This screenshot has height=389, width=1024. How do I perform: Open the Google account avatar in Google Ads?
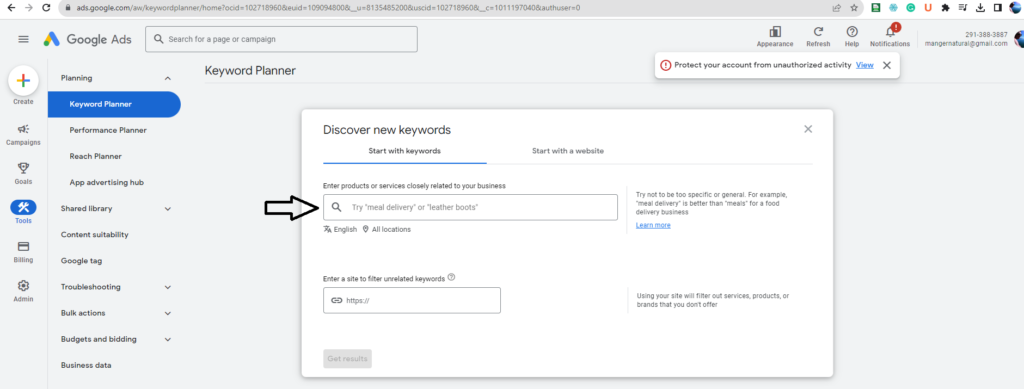tap(1019, 39)
